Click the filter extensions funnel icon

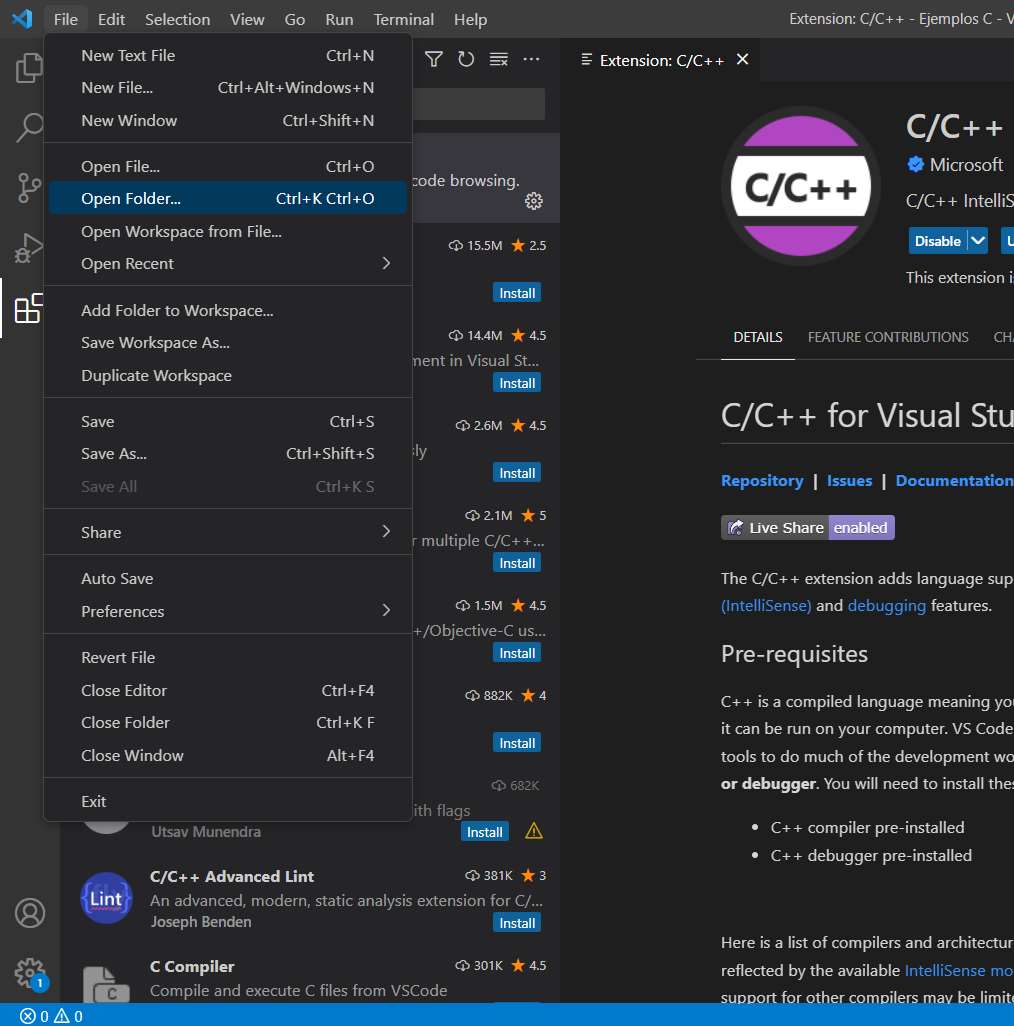tap(433, 60)
